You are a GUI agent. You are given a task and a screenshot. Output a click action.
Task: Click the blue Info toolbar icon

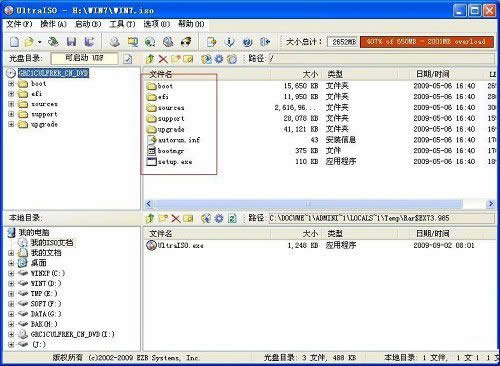coord(229,42)
